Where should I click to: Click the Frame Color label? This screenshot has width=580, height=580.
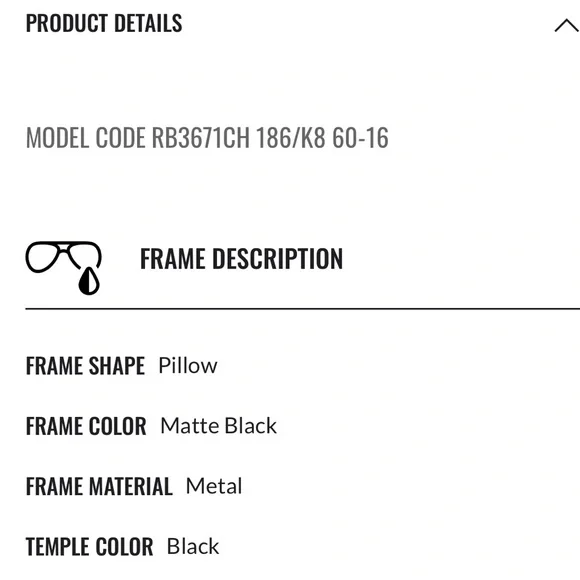point(86,426)
